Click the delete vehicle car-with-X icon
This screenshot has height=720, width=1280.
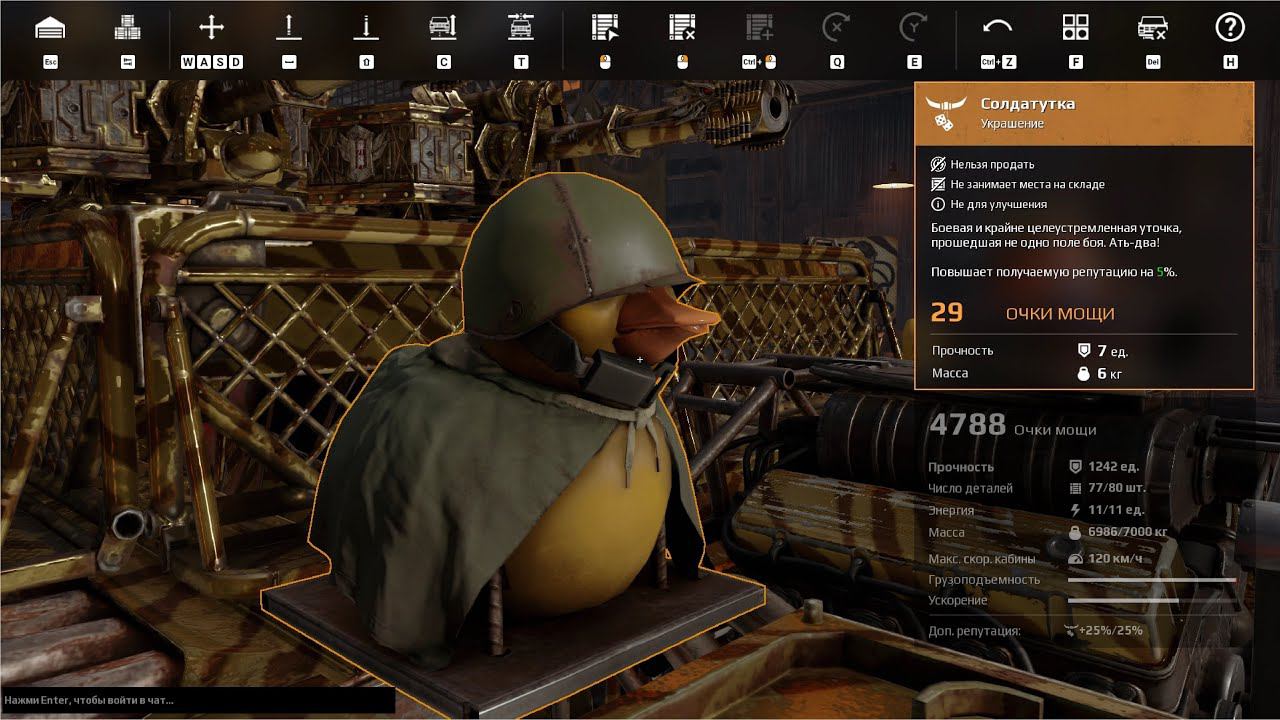point(1153,28)
